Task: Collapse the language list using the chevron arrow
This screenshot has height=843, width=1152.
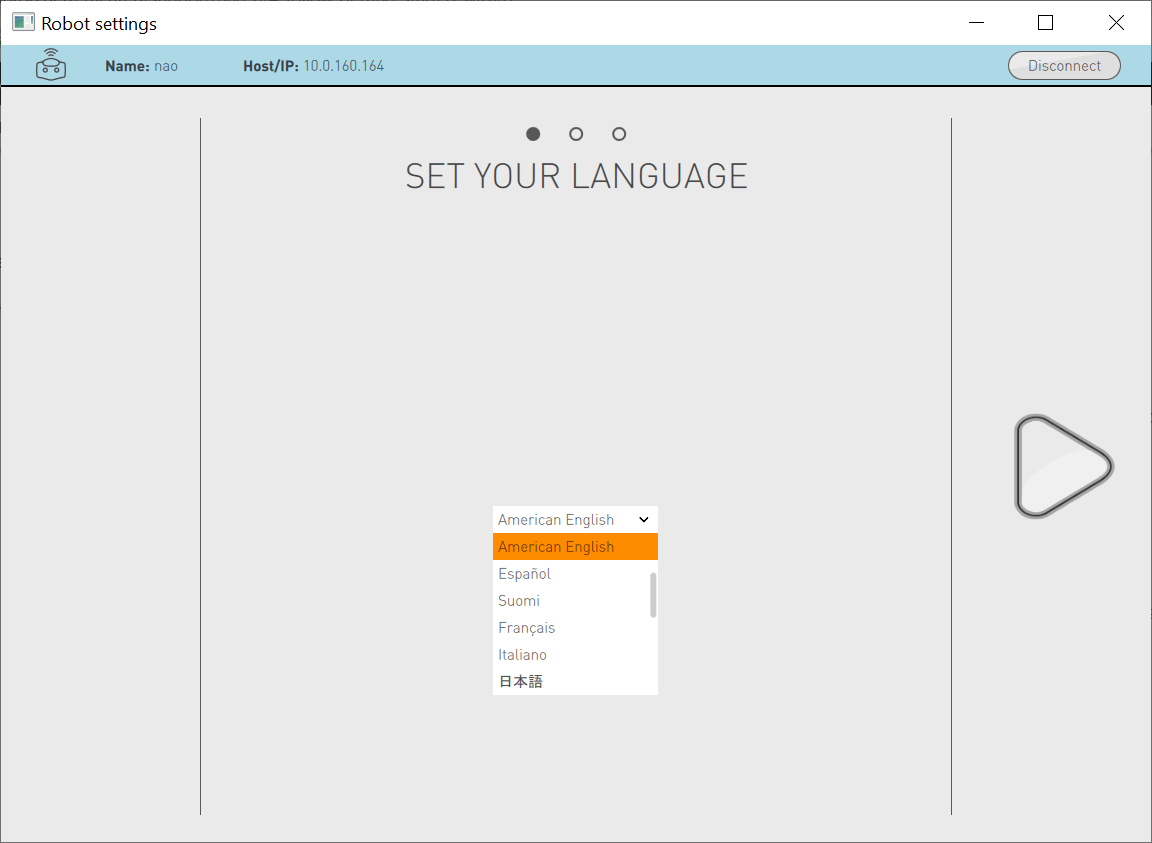Action: click(644, 520)
